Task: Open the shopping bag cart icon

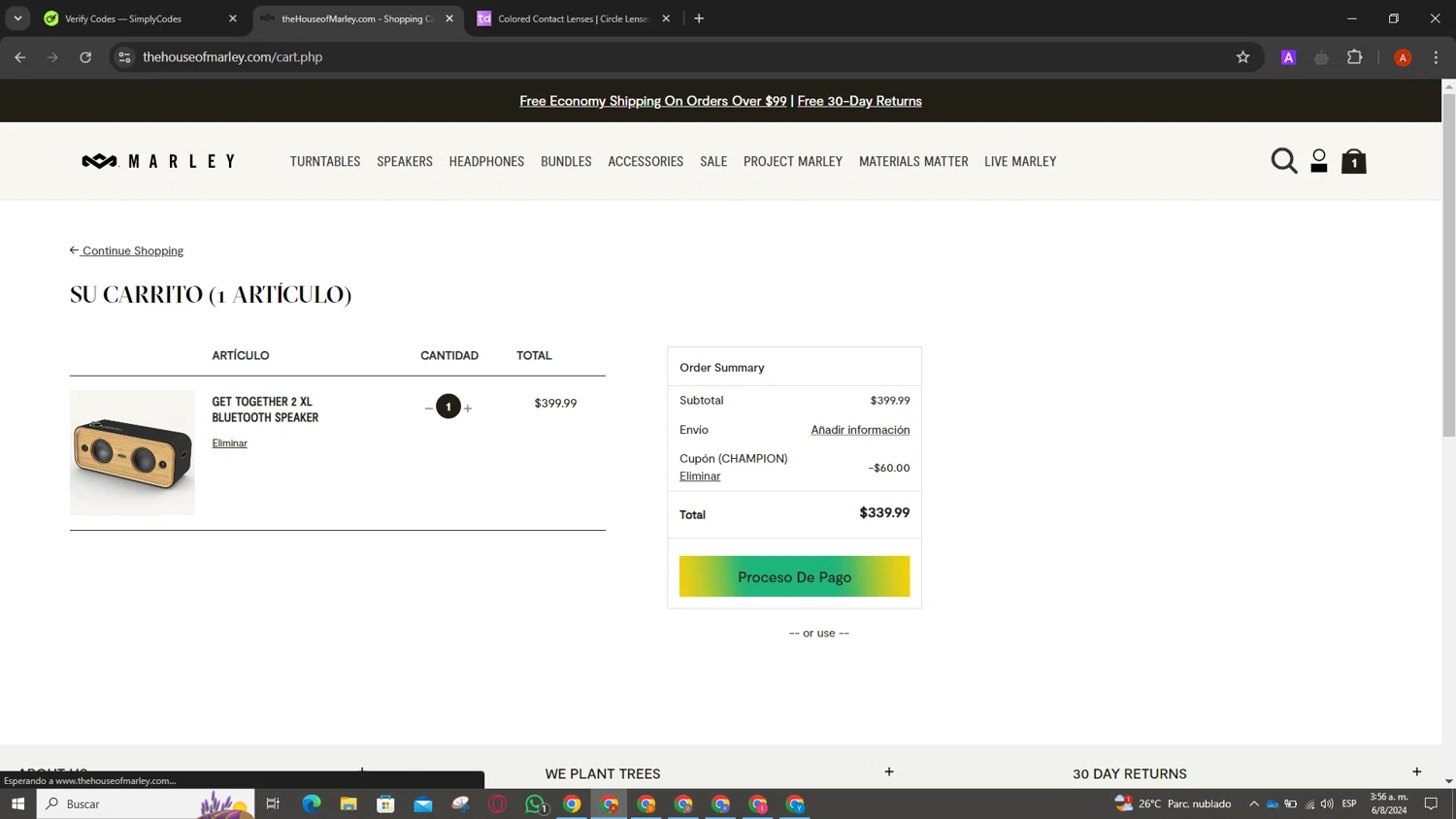Action: pyautogui.click(x=1354, y=161)
